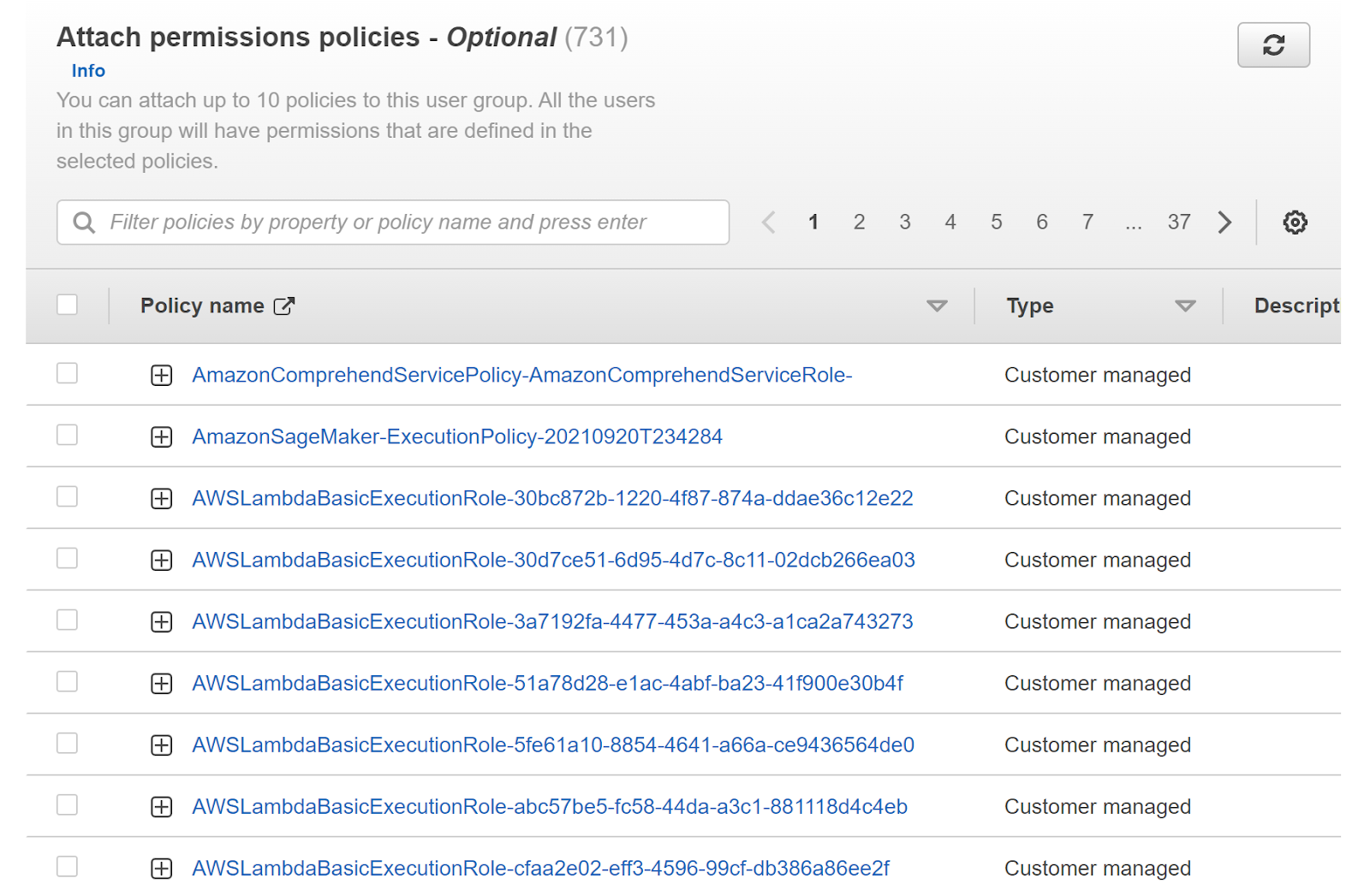Screen dimensions: 1370x896
Task: Jump to page 37 of policies
Action: (x=1178, y=223)
